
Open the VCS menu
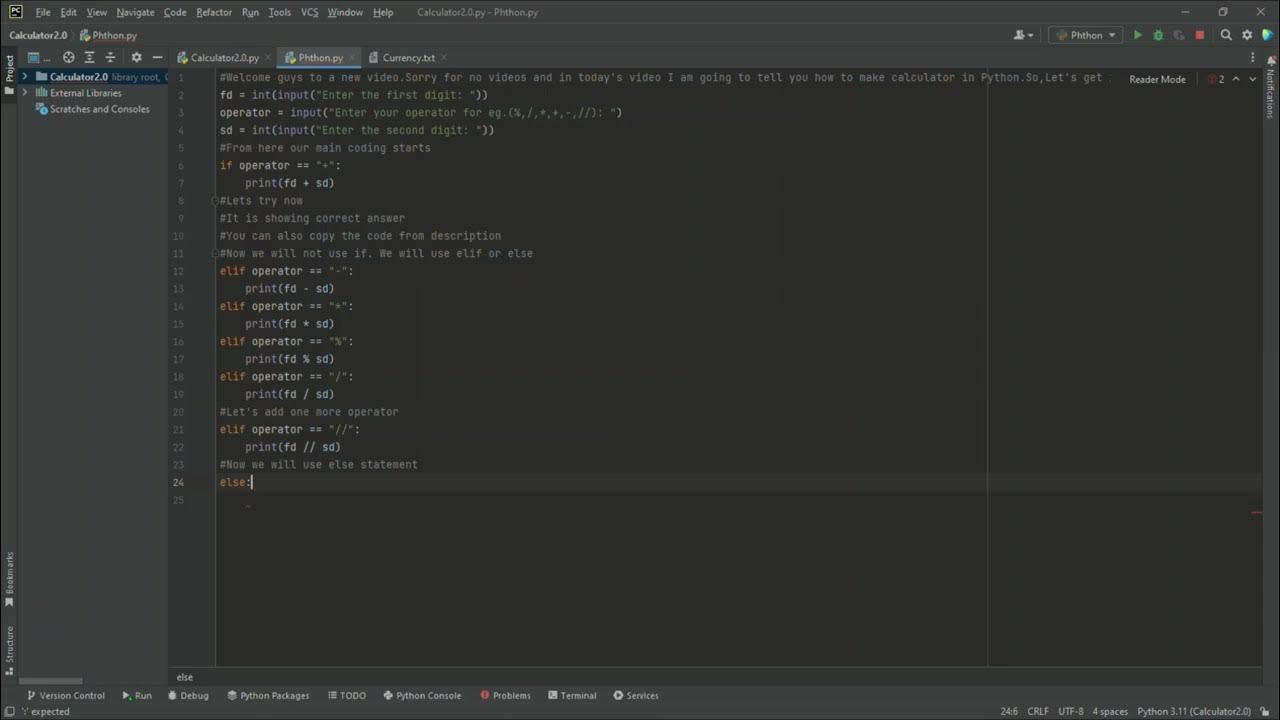coord(310,12)
